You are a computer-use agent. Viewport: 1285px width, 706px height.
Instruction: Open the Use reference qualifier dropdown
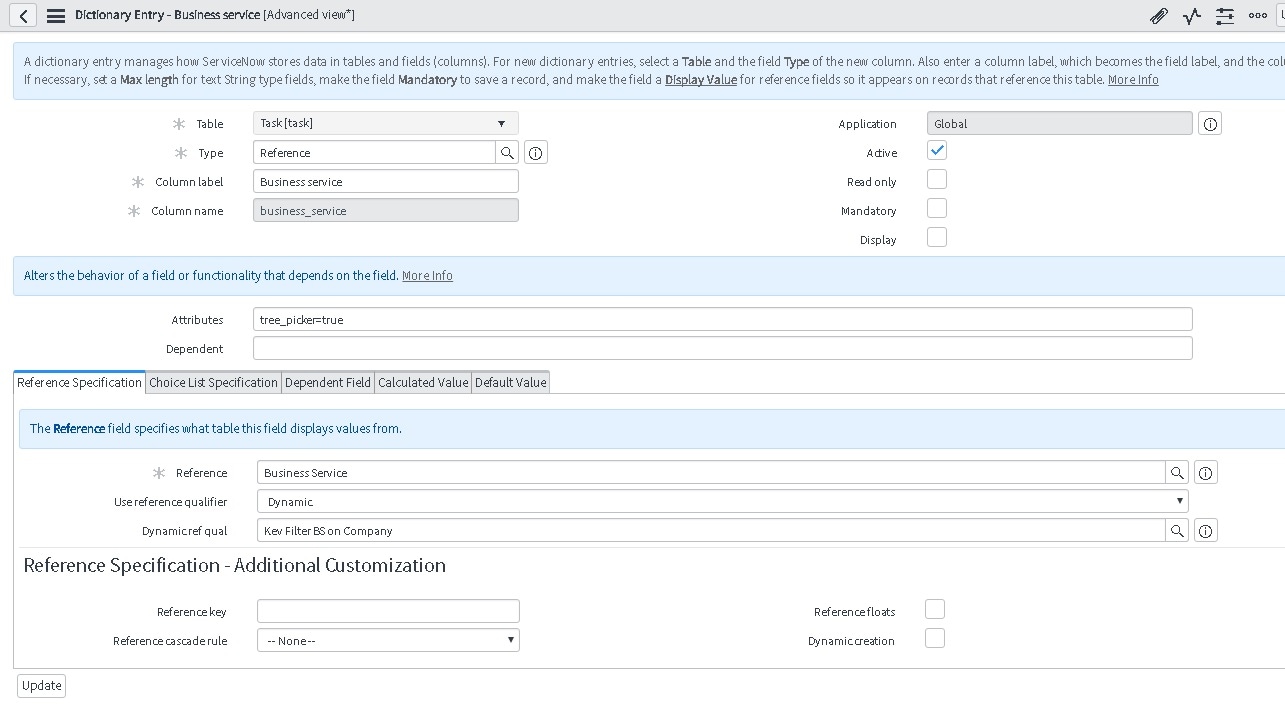tap(1179, 501)
